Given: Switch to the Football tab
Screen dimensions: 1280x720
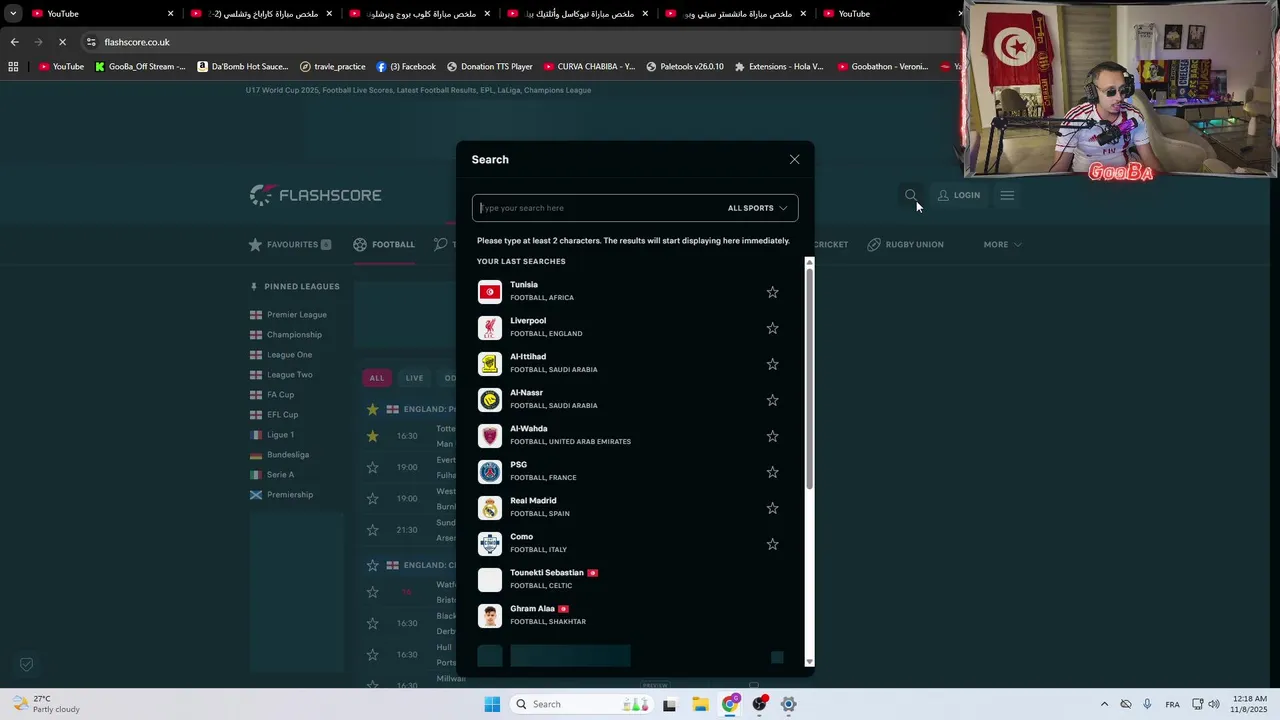Looking at the screenshot, I should pyautogui.click(x=384, y=244).
